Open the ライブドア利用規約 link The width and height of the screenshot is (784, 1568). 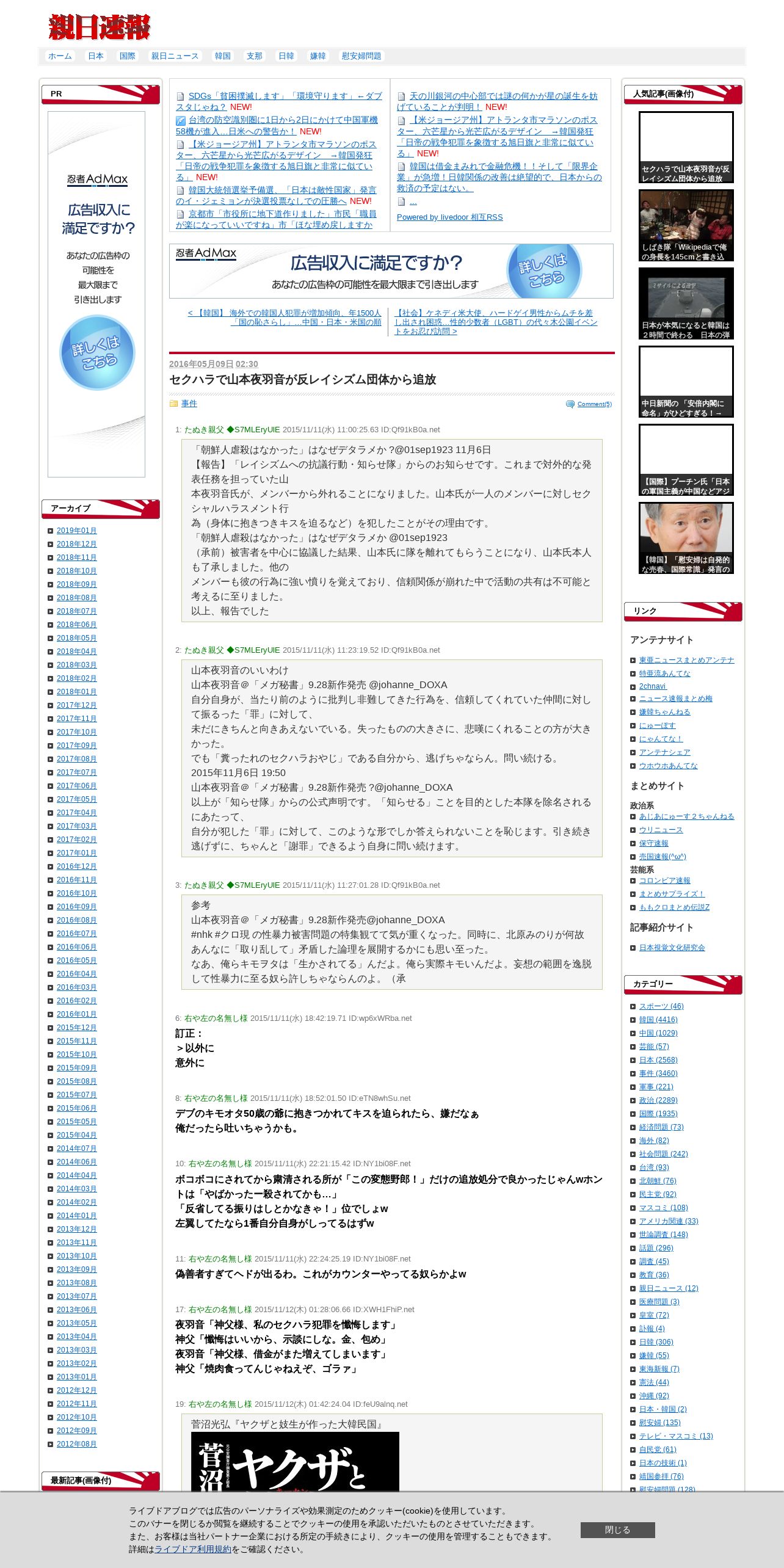tap(192, 1549)
